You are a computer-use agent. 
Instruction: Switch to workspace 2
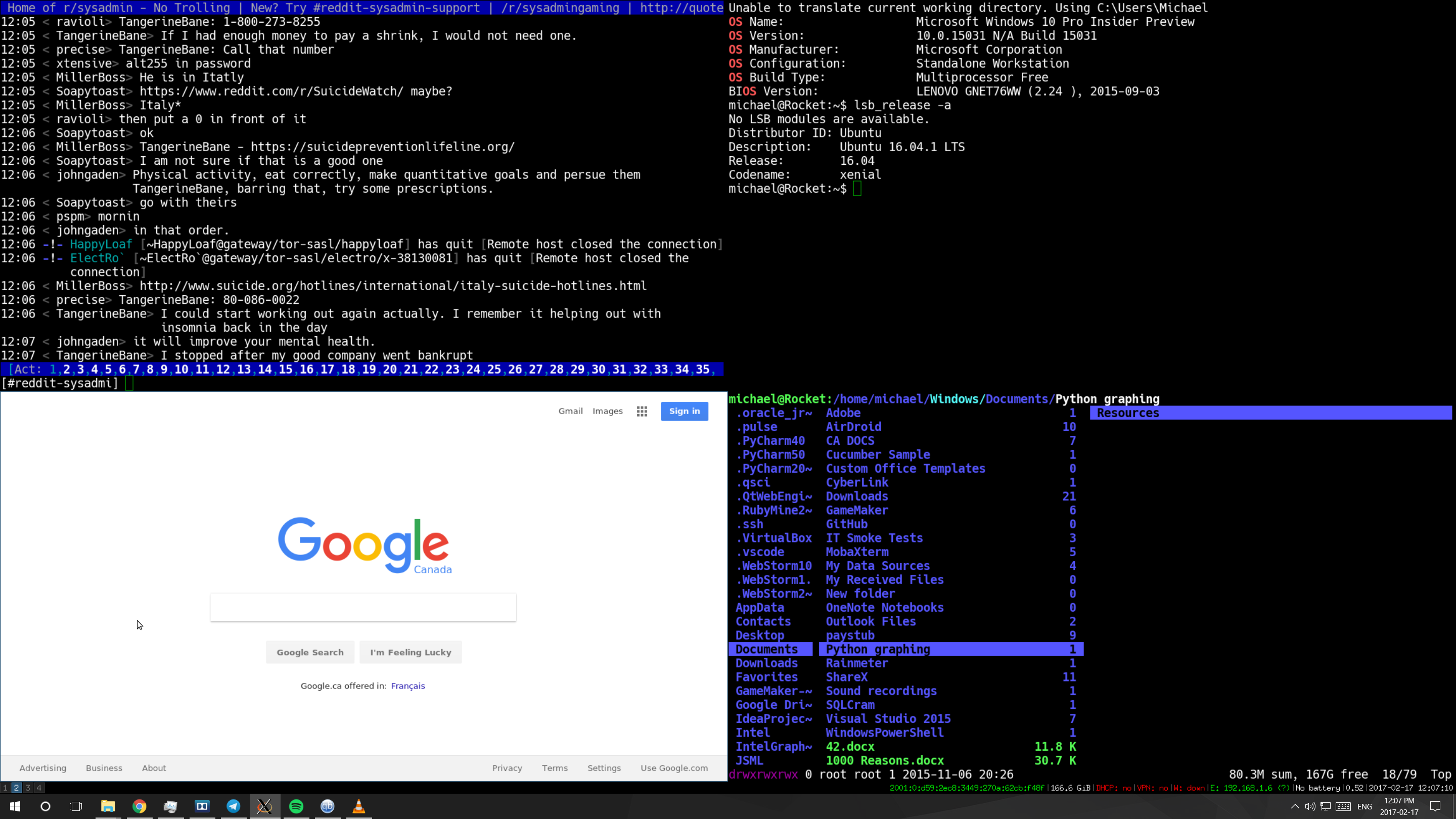tap(16, 787)
